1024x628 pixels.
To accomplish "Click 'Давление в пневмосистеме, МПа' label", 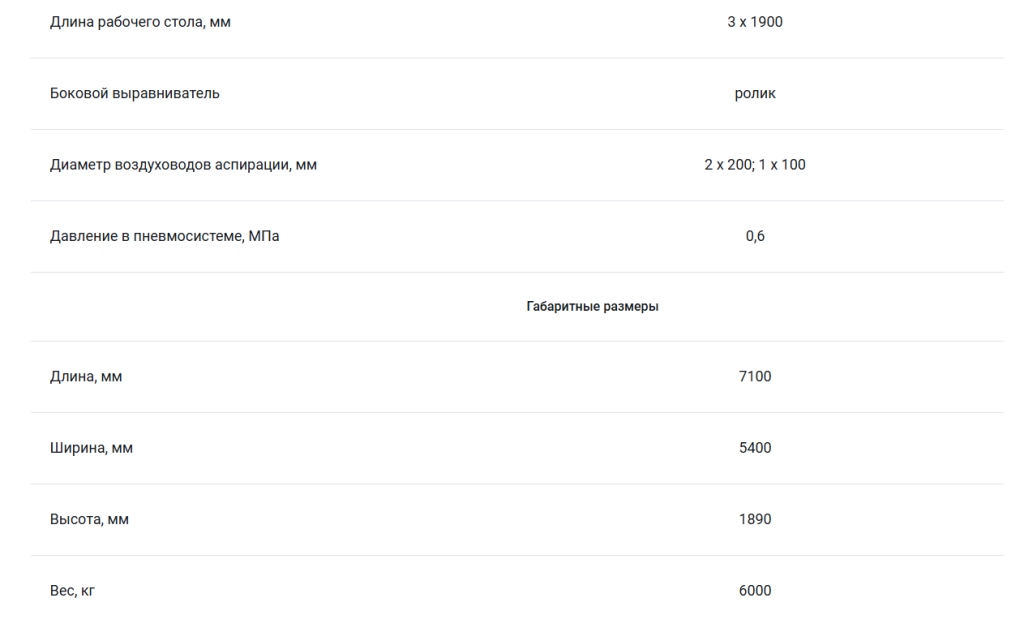I will 164,236.
